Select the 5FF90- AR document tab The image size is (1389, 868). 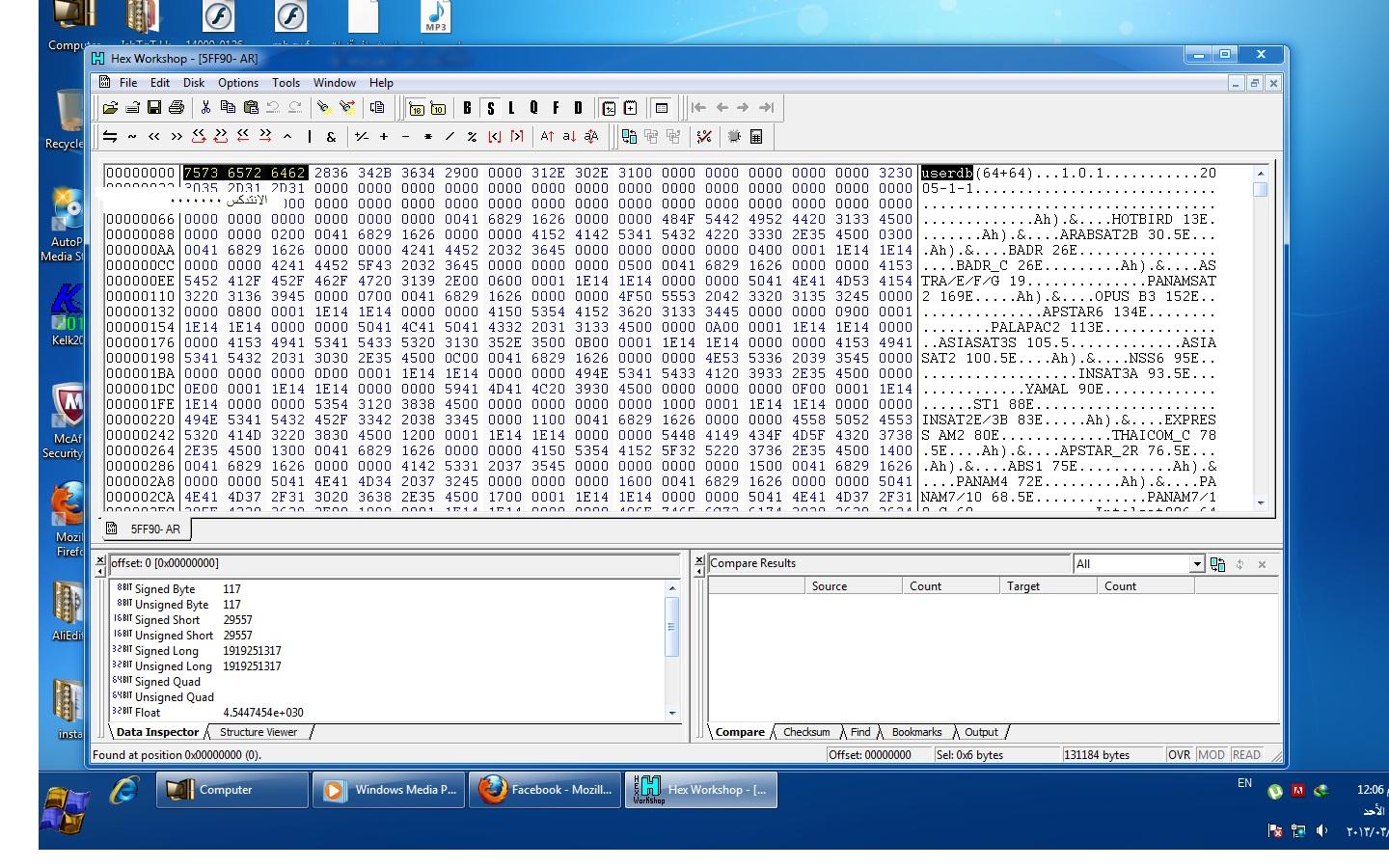[x=147, y=529]
